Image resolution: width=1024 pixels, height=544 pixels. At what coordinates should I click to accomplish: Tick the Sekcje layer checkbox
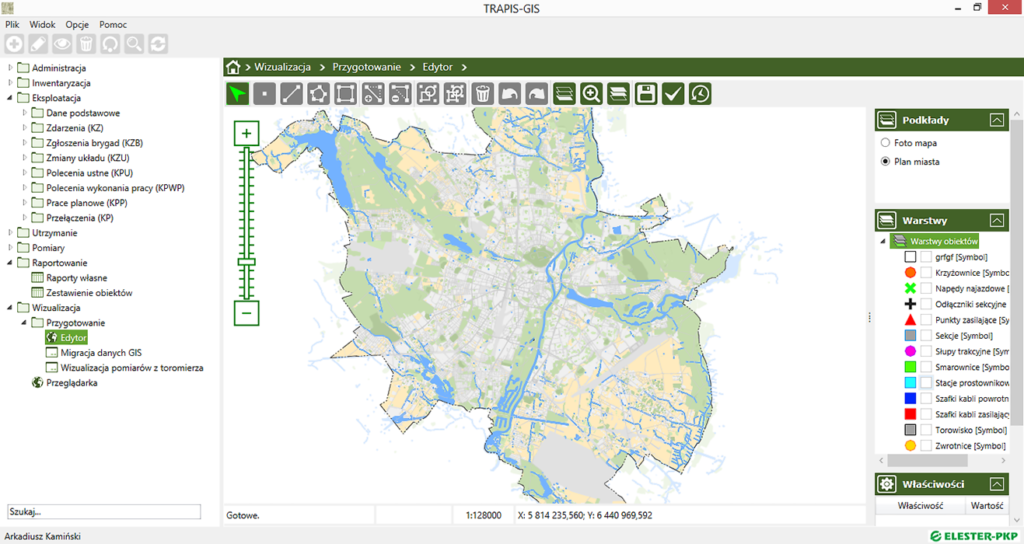(926, 335)
